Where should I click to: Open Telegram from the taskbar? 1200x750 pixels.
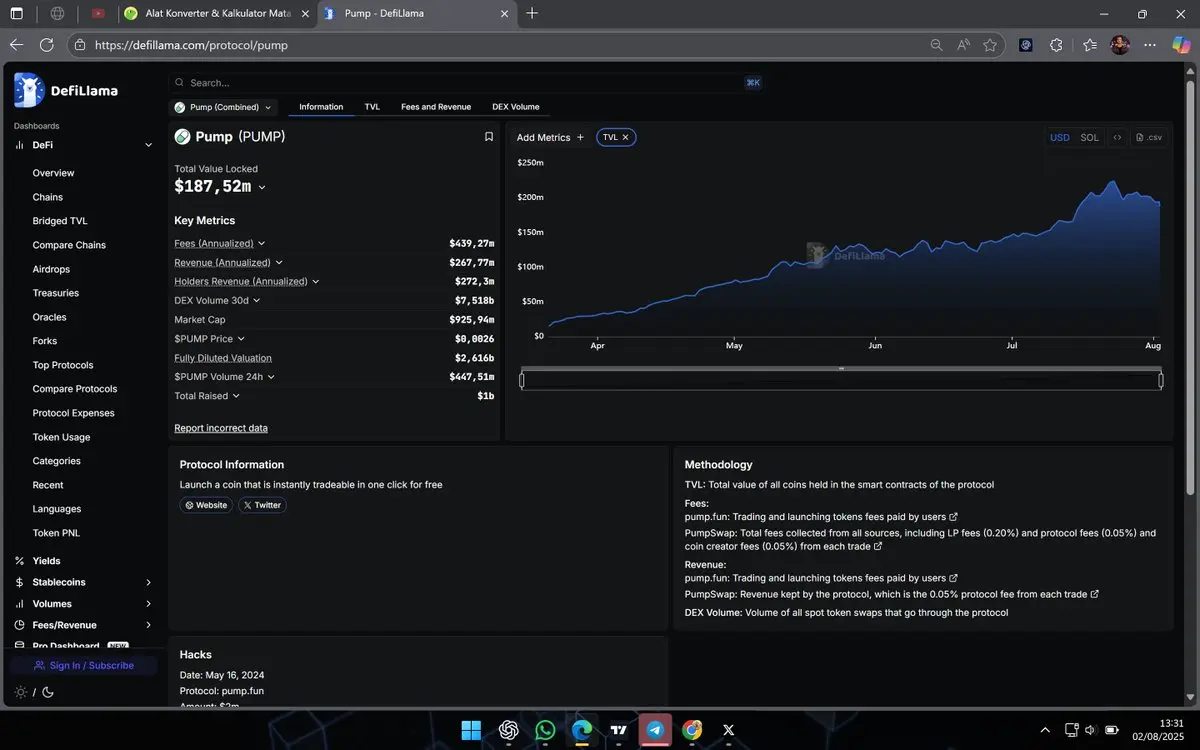coord(655,730)
